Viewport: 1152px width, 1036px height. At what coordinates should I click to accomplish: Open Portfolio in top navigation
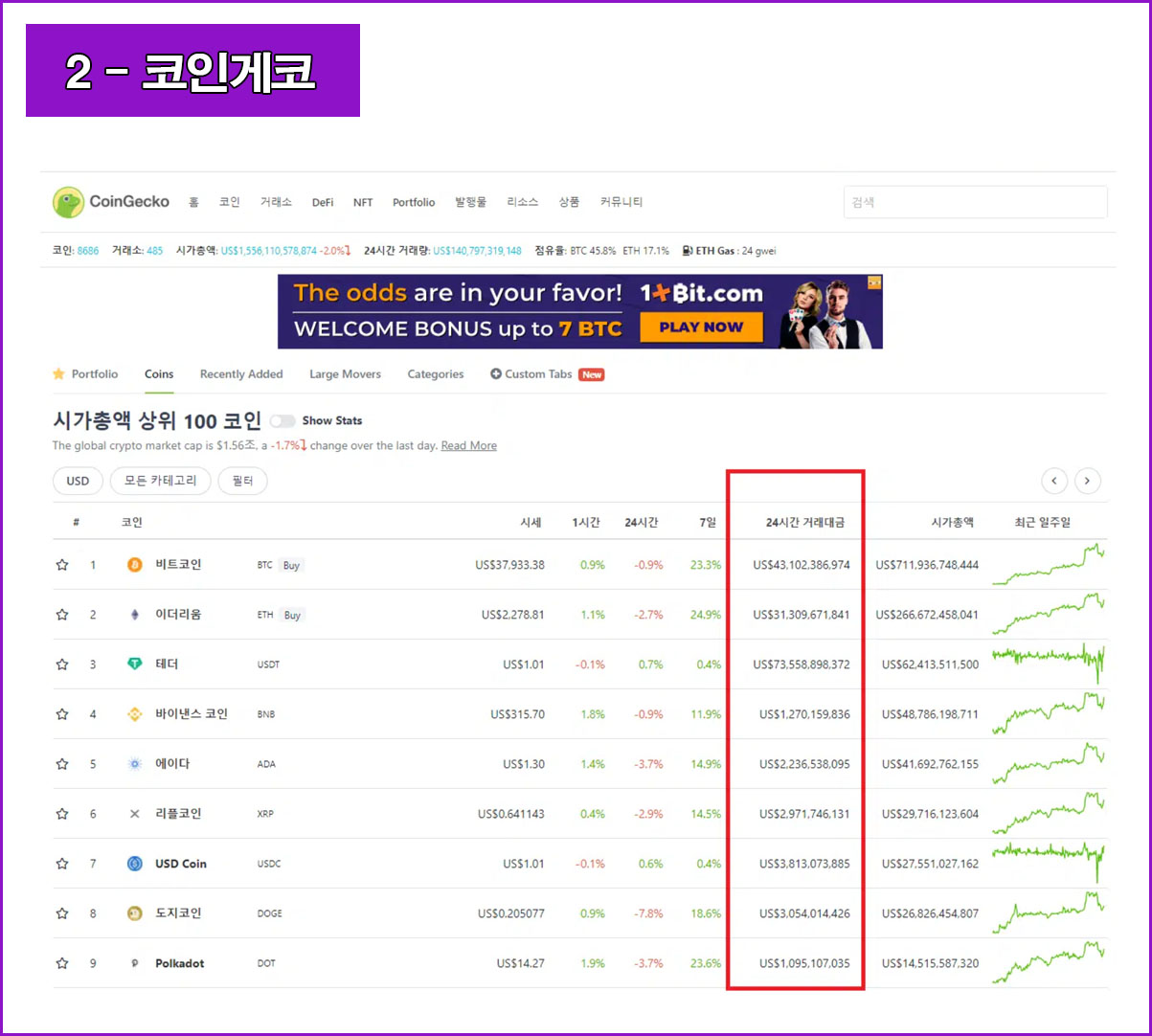click(414, 203)
